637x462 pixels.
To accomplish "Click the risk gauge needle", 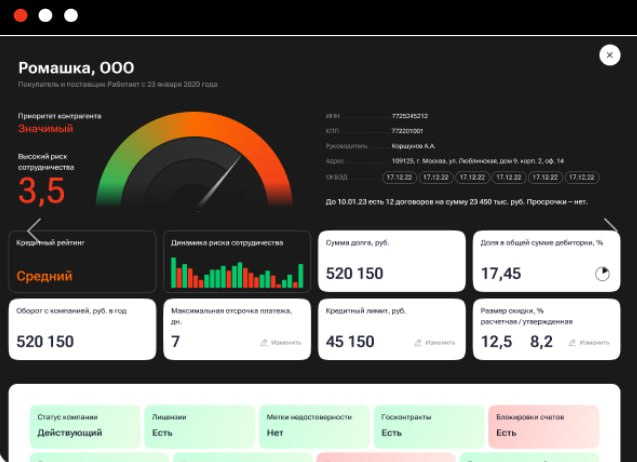I will (x=219, y=183).
